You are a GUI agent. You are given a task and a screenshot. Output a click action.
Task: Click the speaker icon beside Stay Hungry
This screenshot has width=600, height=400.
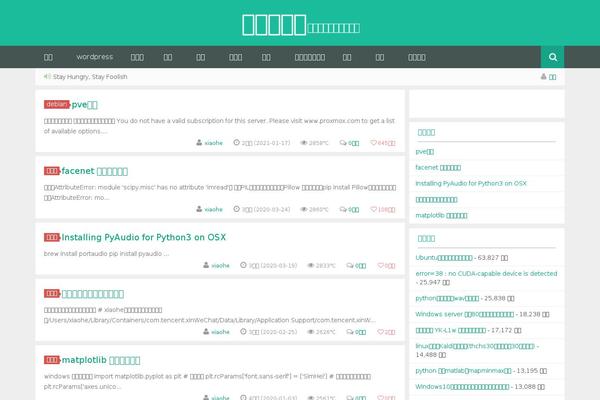(47, 77)
